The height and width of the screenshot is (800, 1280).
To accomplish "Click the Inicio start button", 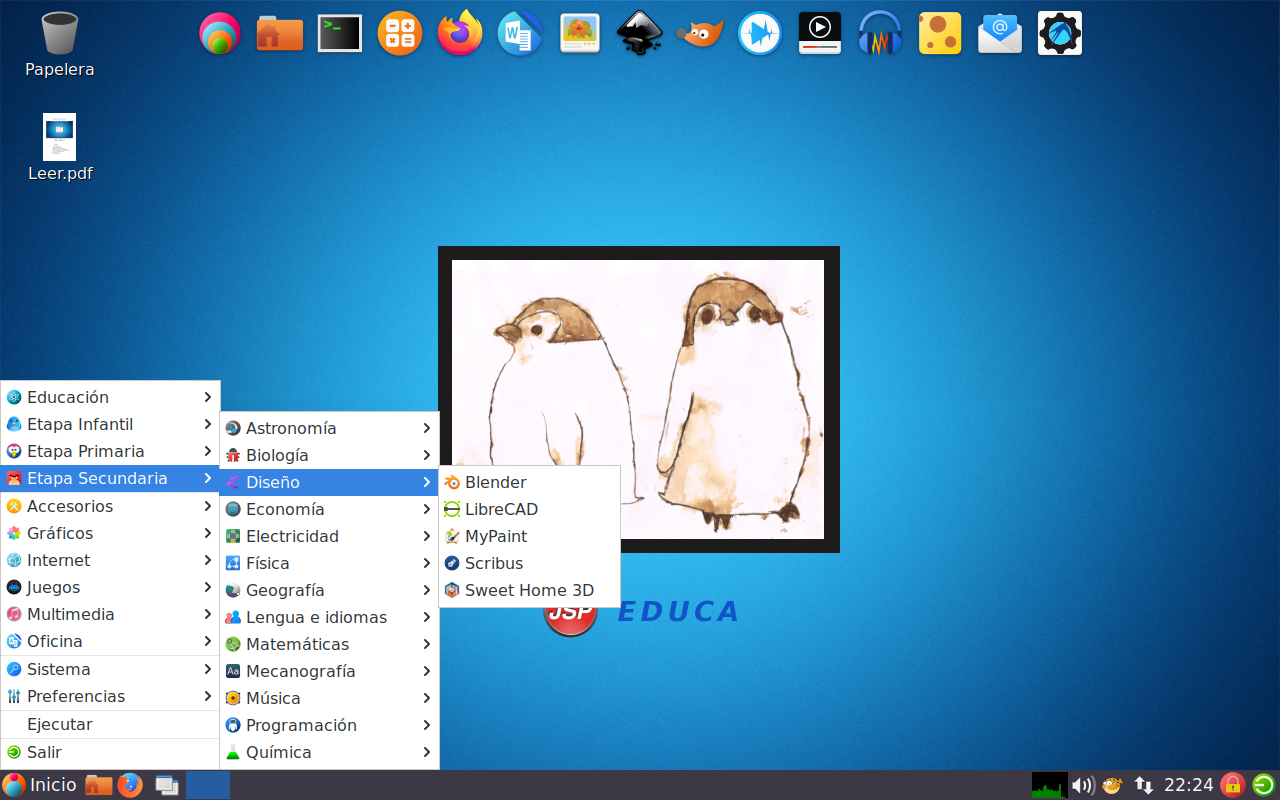I will [x=40, y=785].
